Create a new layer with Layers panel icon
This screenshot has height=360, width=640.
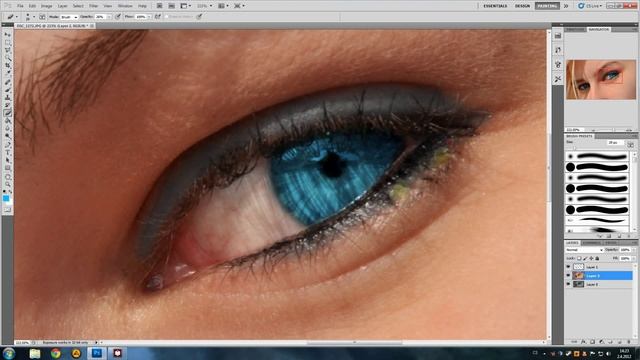[619, 341]
